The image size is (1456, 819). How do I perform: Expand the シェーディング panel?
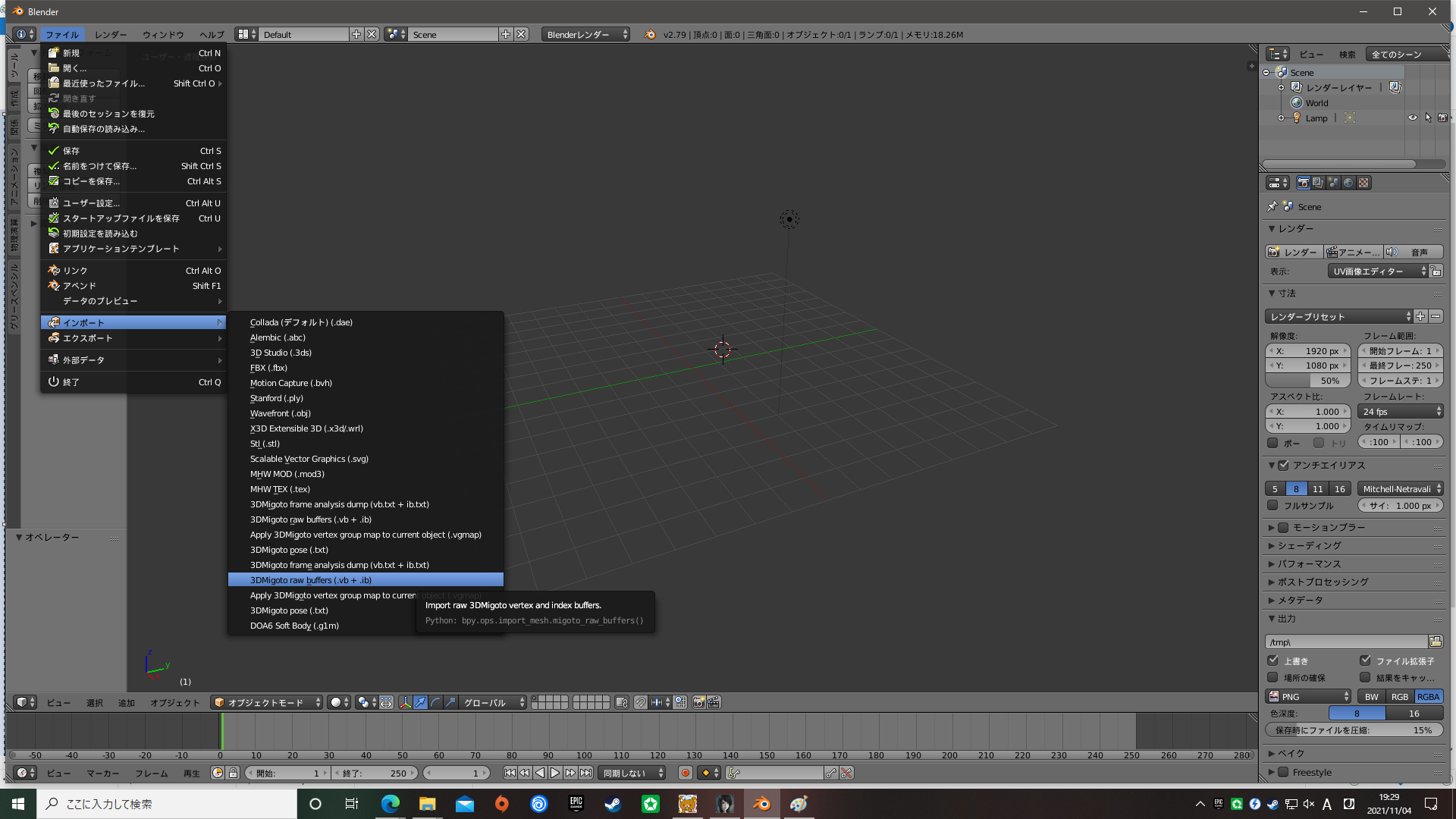click(1310, 545)
